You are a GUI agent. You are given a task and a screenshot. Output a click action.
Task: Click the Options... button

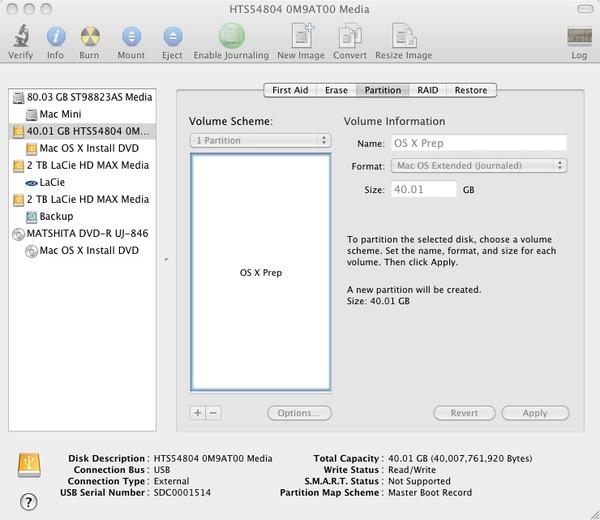(299, 413)
